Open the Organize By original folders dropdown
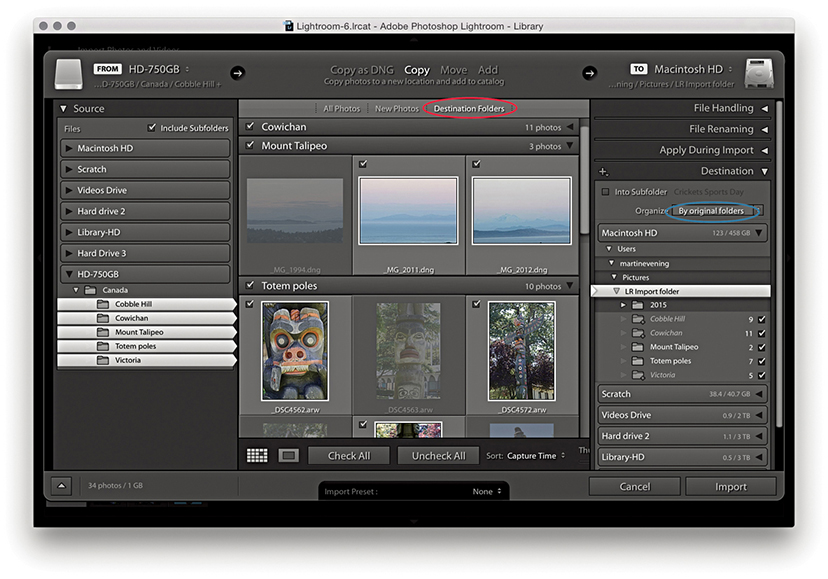Viewport: 828px width, 579px height. [714, 211]
